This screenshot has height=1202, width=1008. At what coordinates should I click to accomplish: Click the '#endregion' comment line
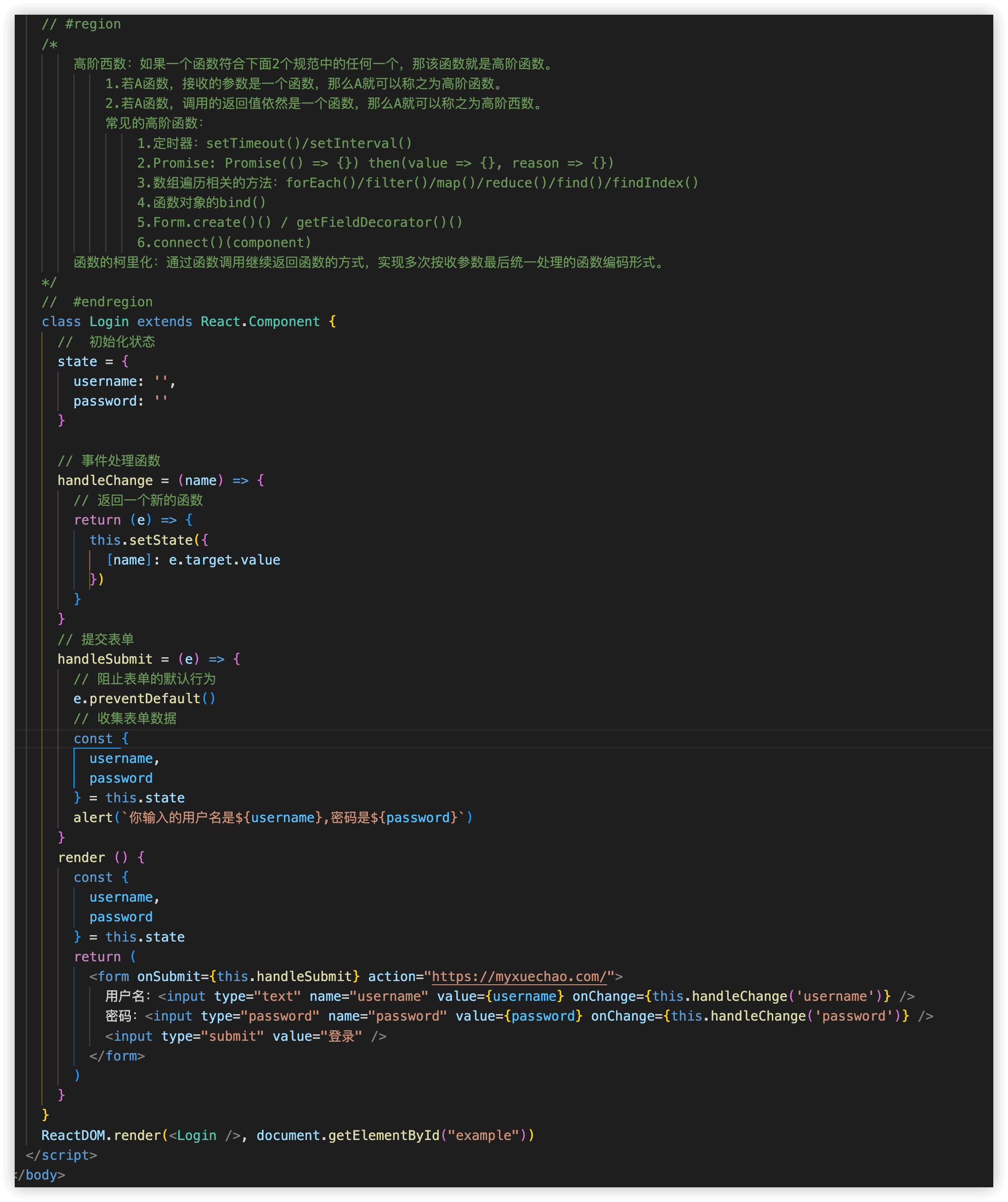97,302
